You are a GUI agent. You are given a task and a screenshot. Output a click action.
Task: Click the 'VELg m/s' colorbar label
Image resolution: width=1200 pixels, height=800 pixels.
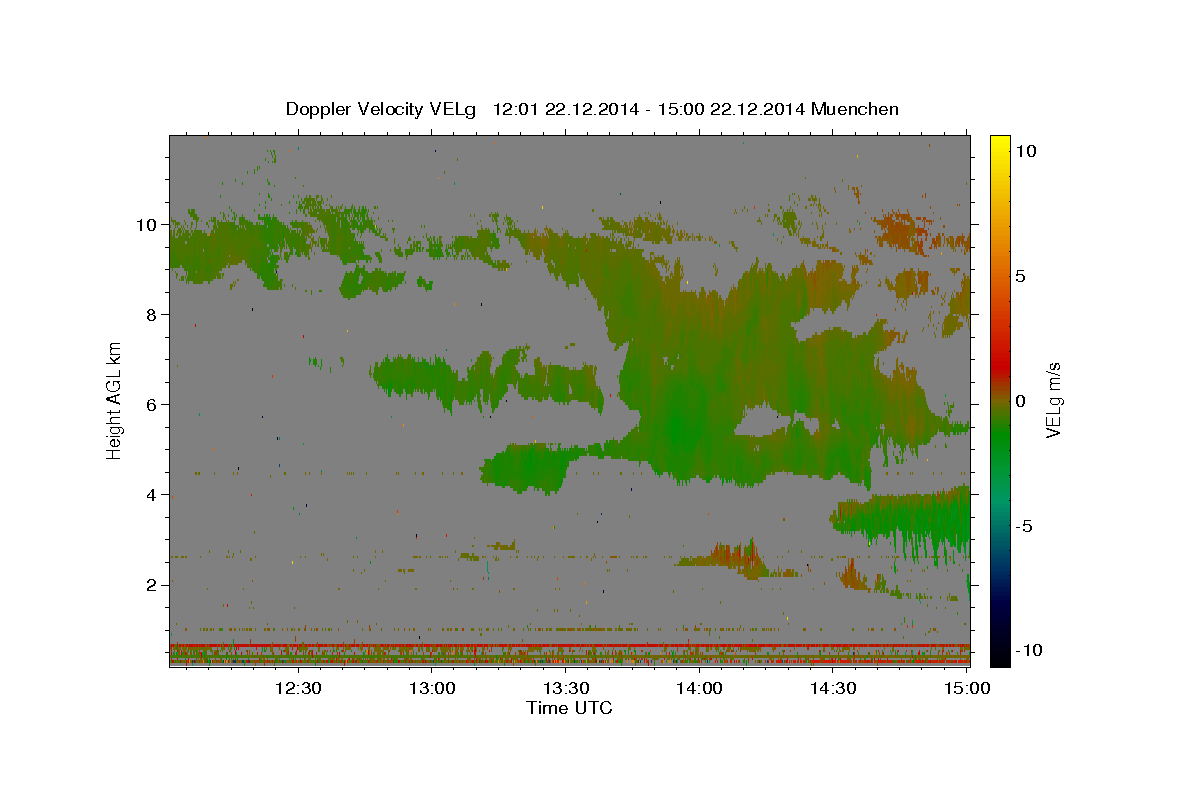tap(1053, 400)
